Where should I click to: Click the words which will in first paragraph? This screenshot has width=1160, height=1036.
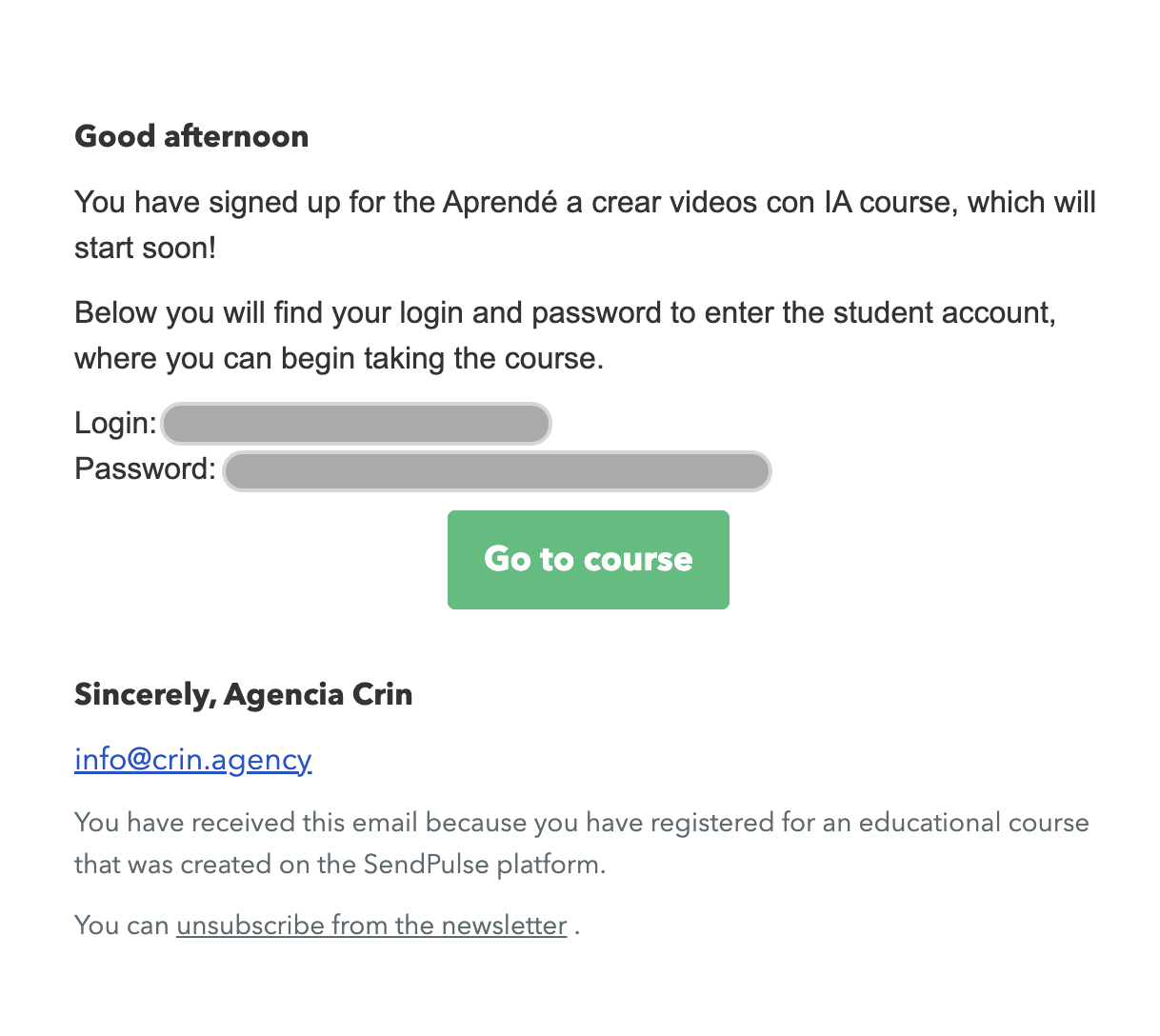click(1031, 202)
